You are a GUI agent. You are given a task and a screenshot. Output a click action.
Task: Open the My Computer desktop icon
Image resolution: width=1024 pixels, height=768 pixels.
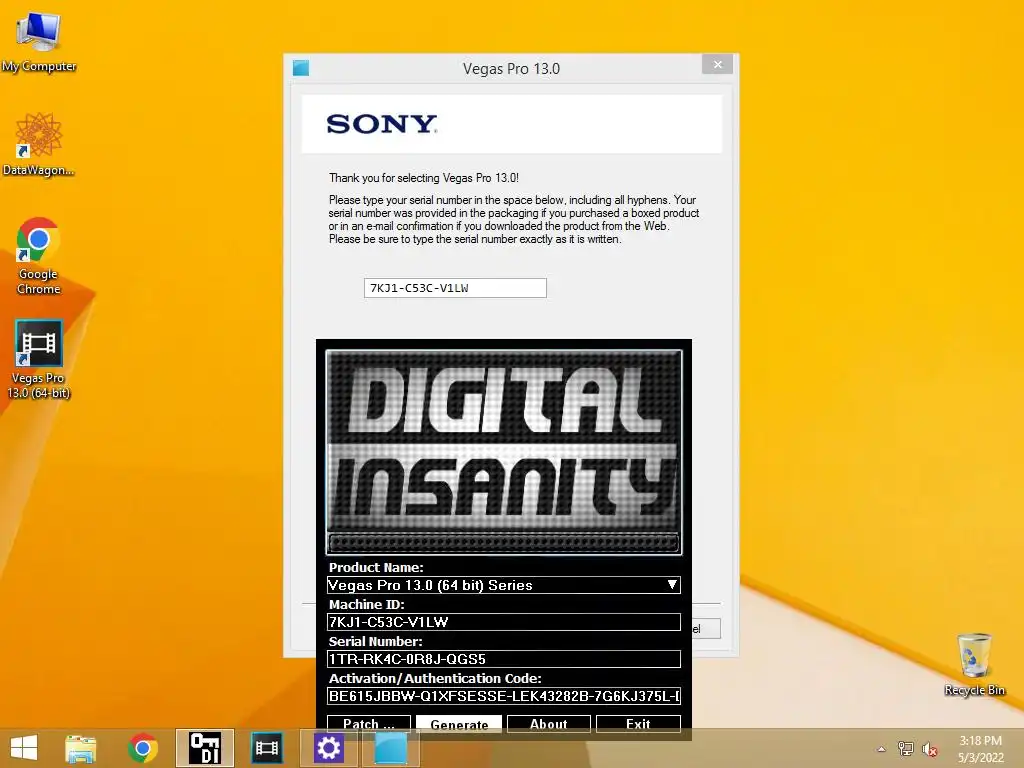(39, 42)
